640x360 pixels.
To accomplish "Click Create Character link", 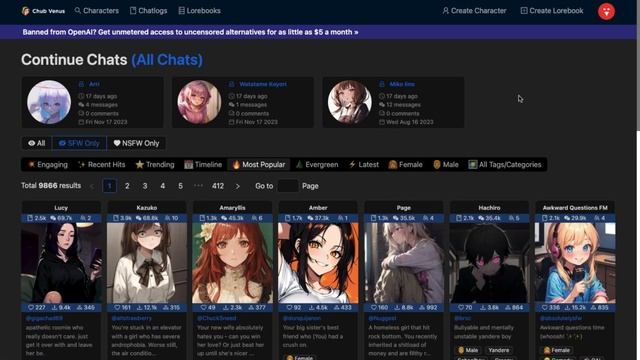I will (x=474, y=11).
